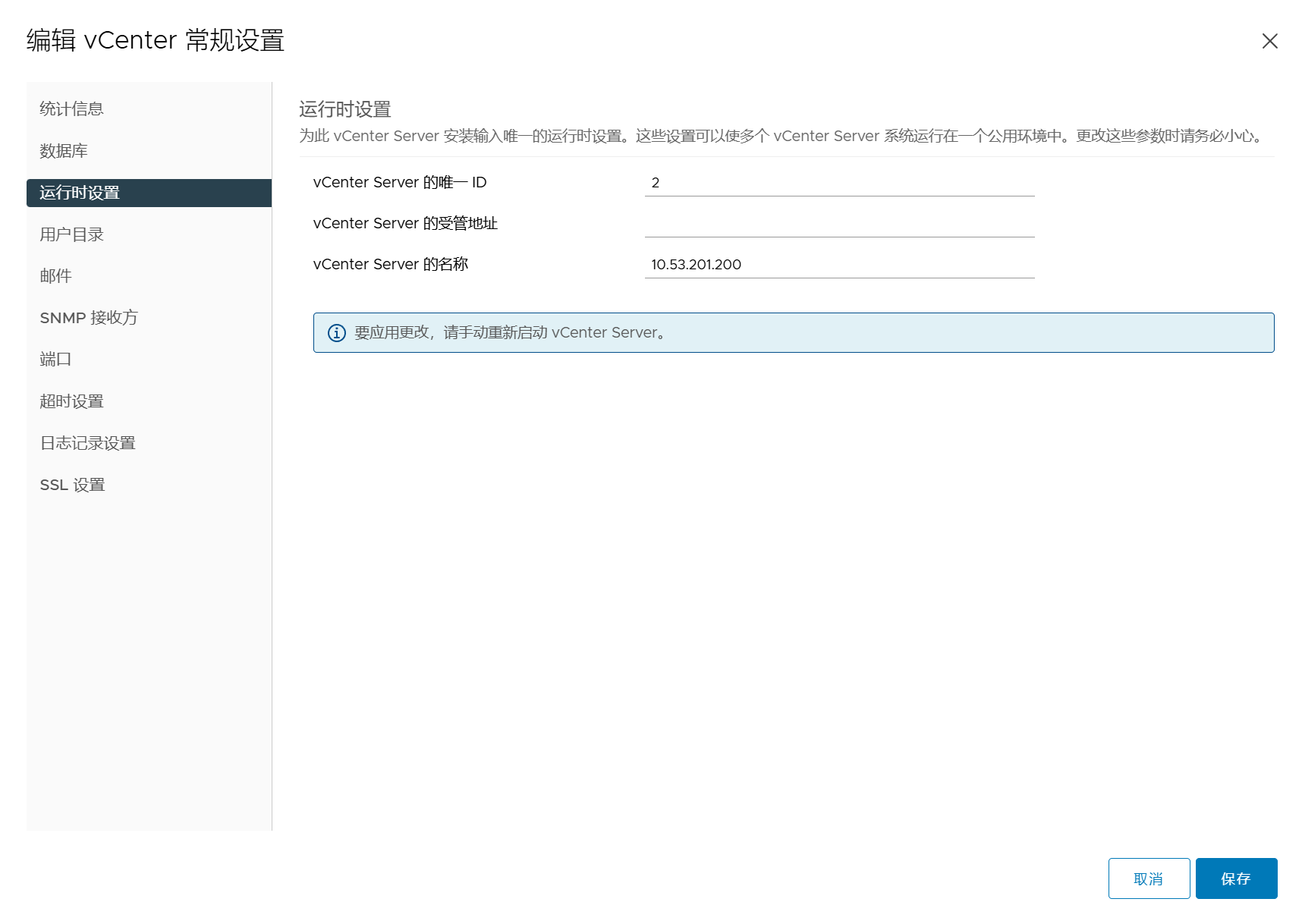Click the 保存 button
The width and height of the screenshot is (1302, 924).
(1236, 878)
